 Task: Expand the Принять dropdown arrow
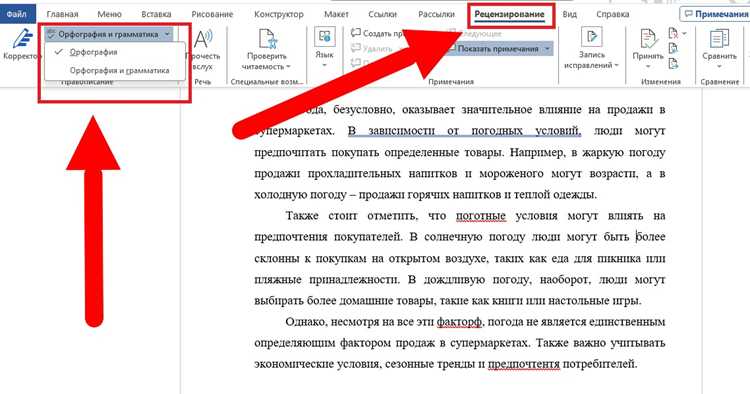648,66
